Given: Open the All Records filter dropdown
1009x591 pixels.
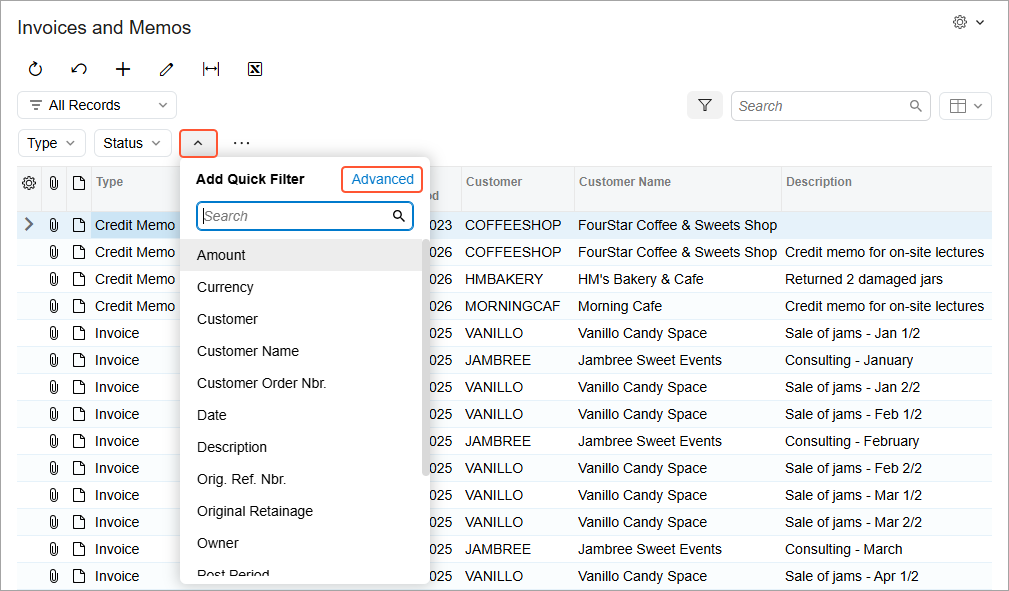Looking at the screenshot, I should [97, 105].
